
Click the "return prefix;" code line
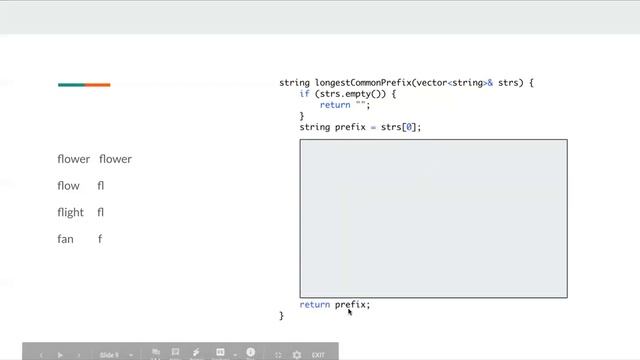tap(335, 304)
